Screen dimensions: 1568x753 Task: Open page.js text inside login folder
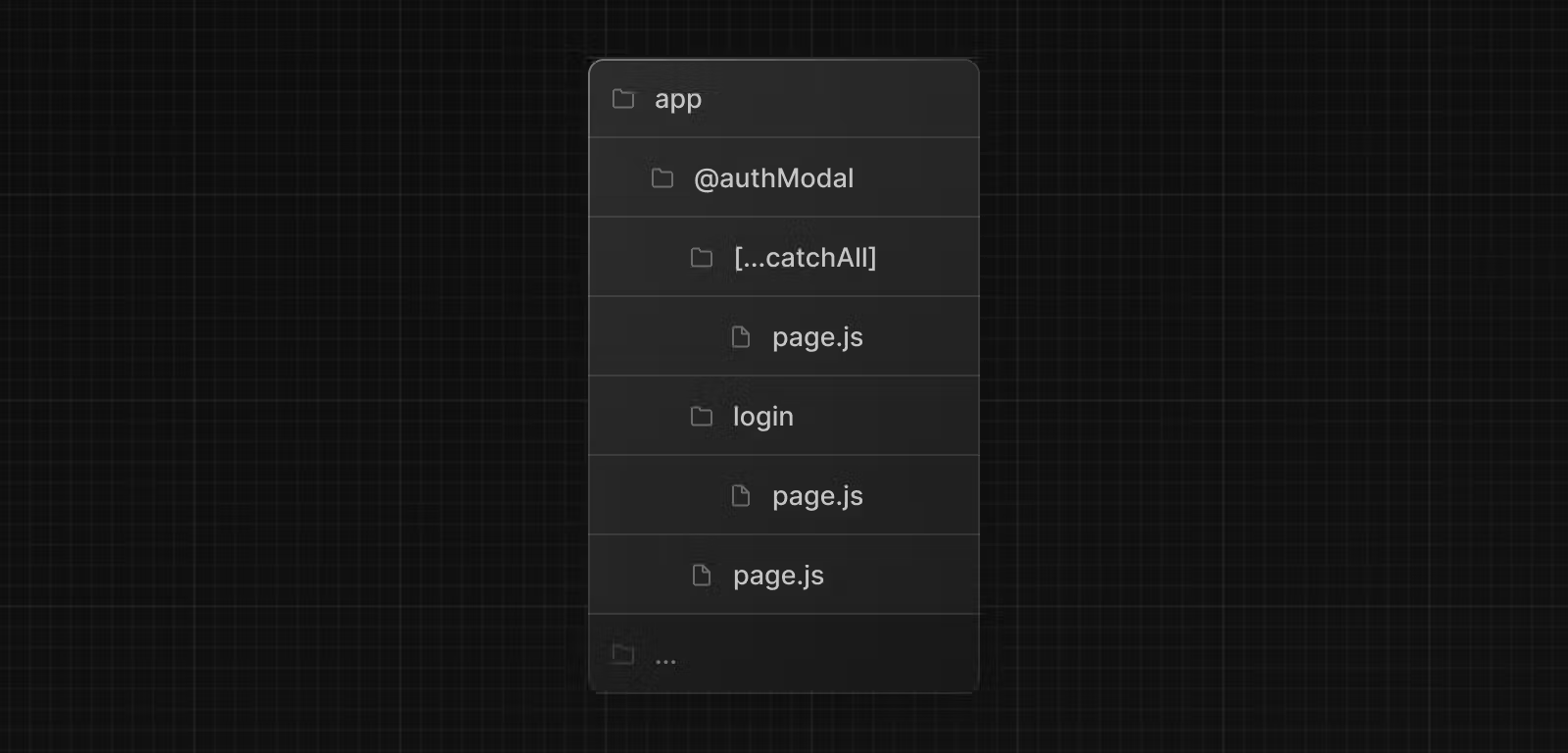(x=817, y=497)
